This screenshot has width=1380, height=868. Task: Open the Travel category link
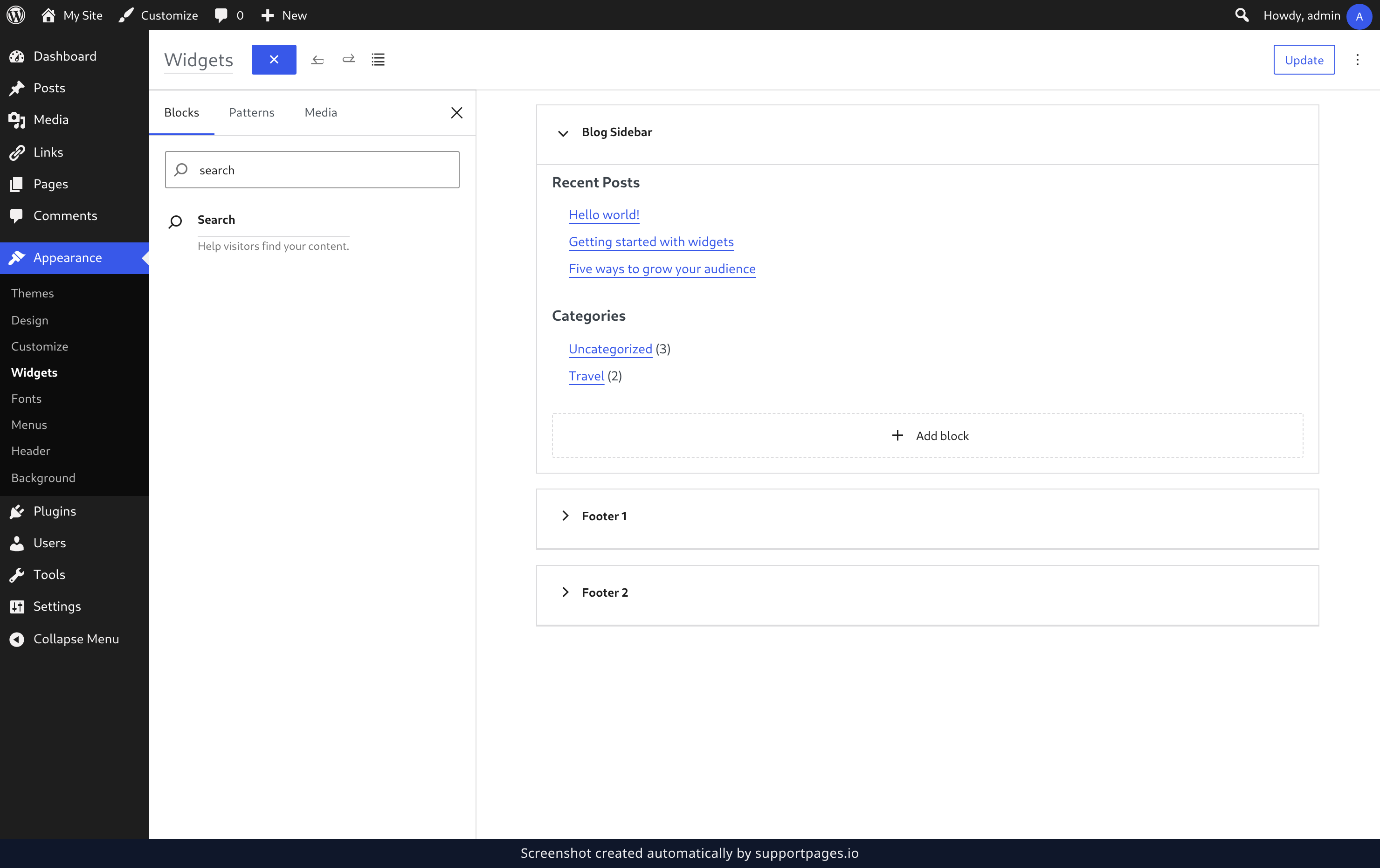click(586, 376)
